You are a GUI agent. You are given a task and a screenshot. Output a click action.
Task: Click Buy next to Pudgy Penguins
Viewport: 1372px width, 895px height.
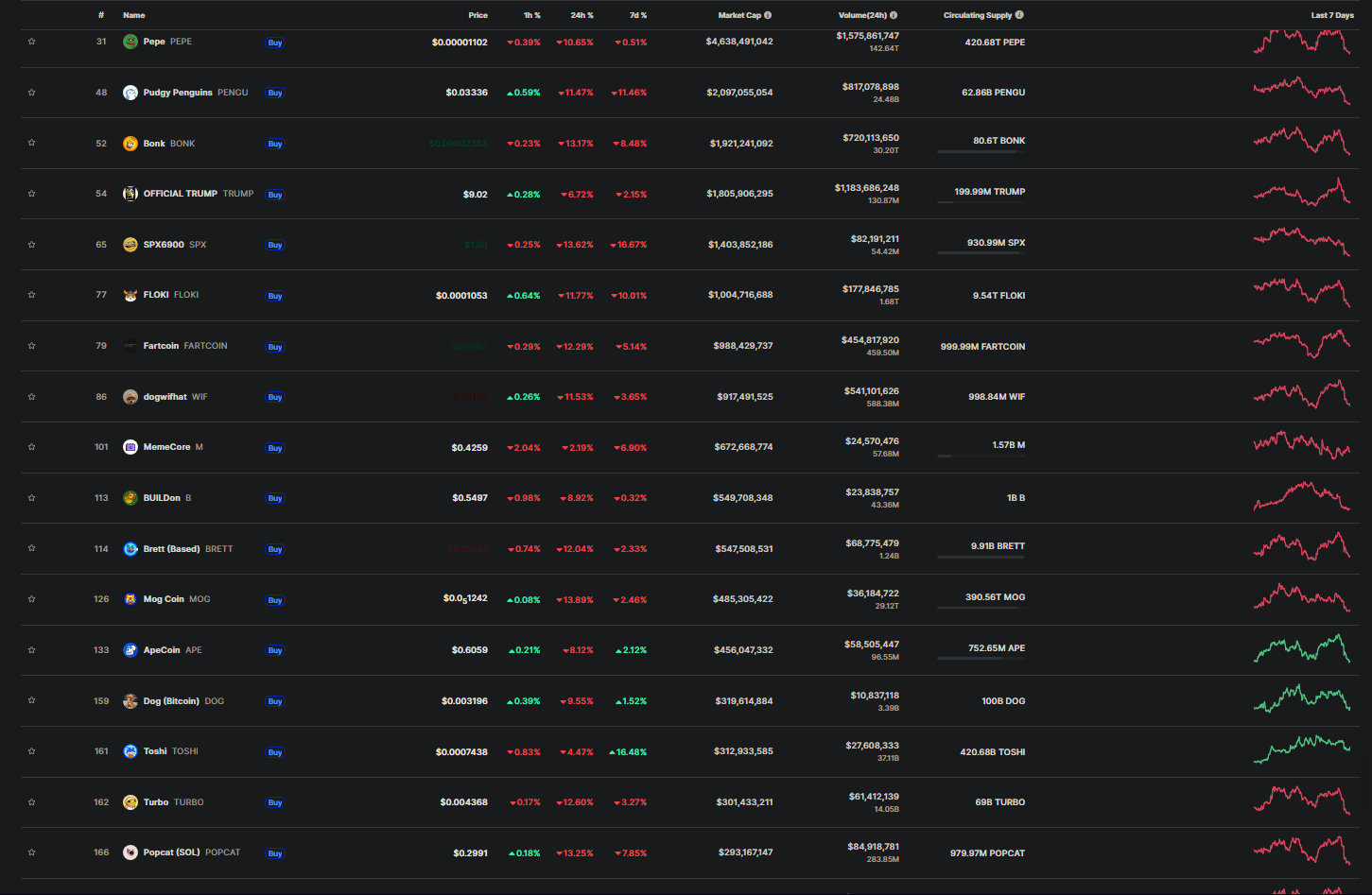click(x=275, y=93)
